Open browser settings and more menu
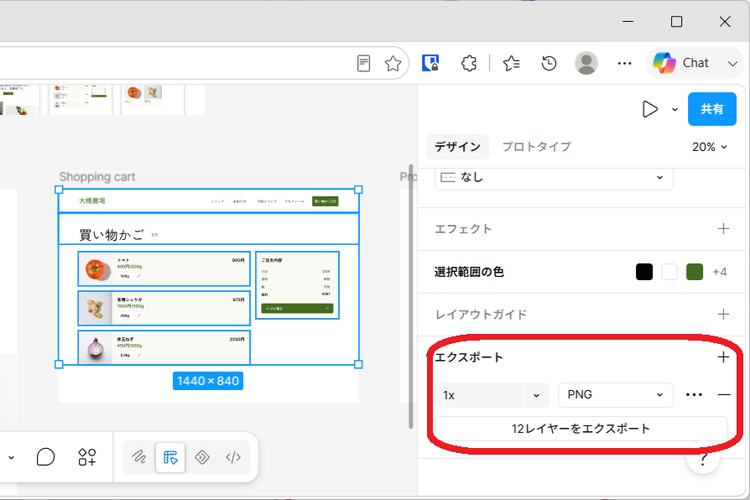 click(x=624, y=63)
